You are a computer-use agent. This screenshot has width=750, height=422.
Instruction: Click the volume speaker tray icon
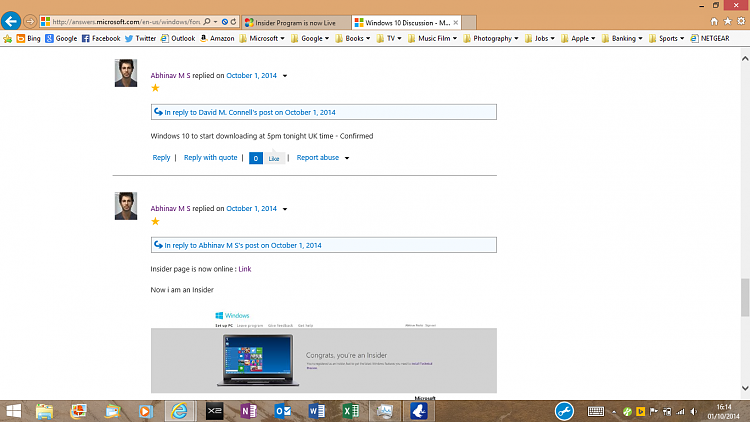[x=694, y=411]
